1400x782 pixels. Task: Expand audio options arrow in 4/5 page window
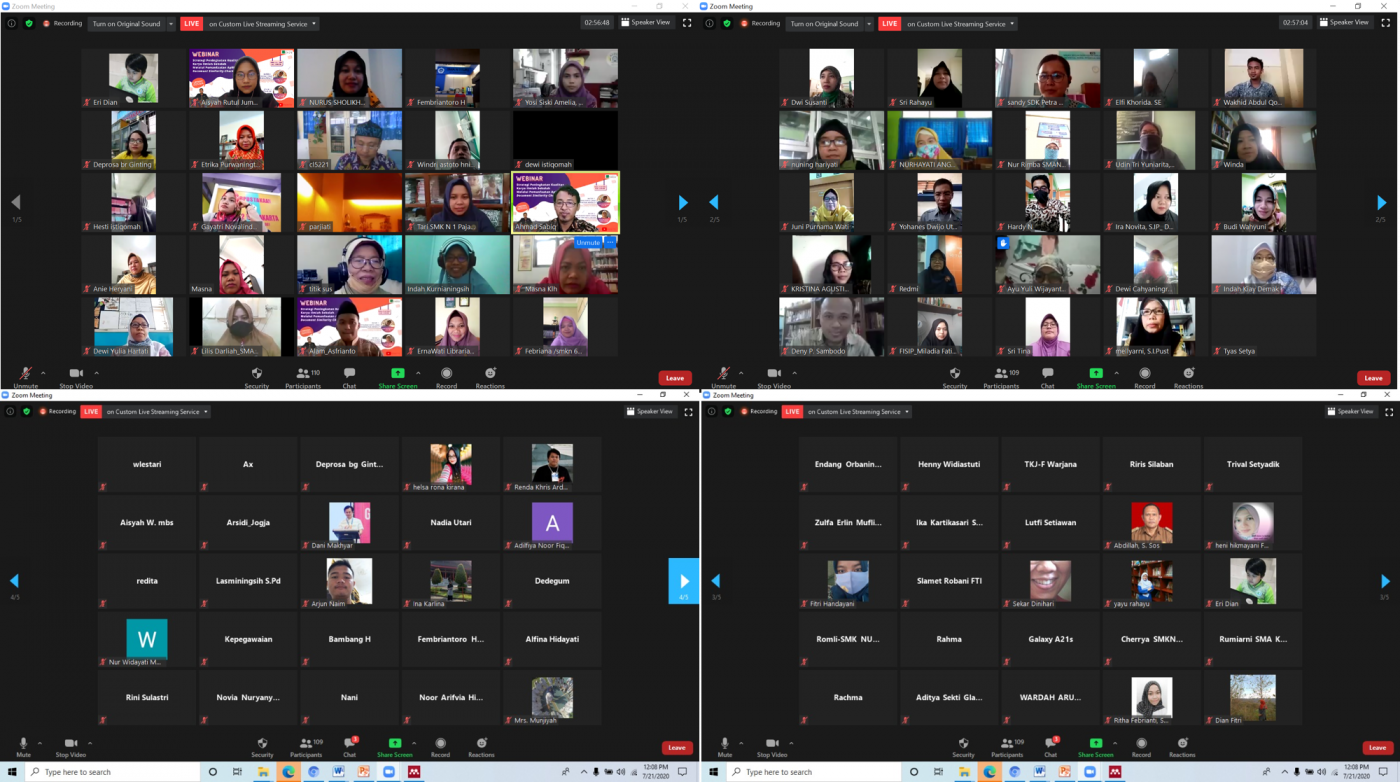click(x=40, y=742)
